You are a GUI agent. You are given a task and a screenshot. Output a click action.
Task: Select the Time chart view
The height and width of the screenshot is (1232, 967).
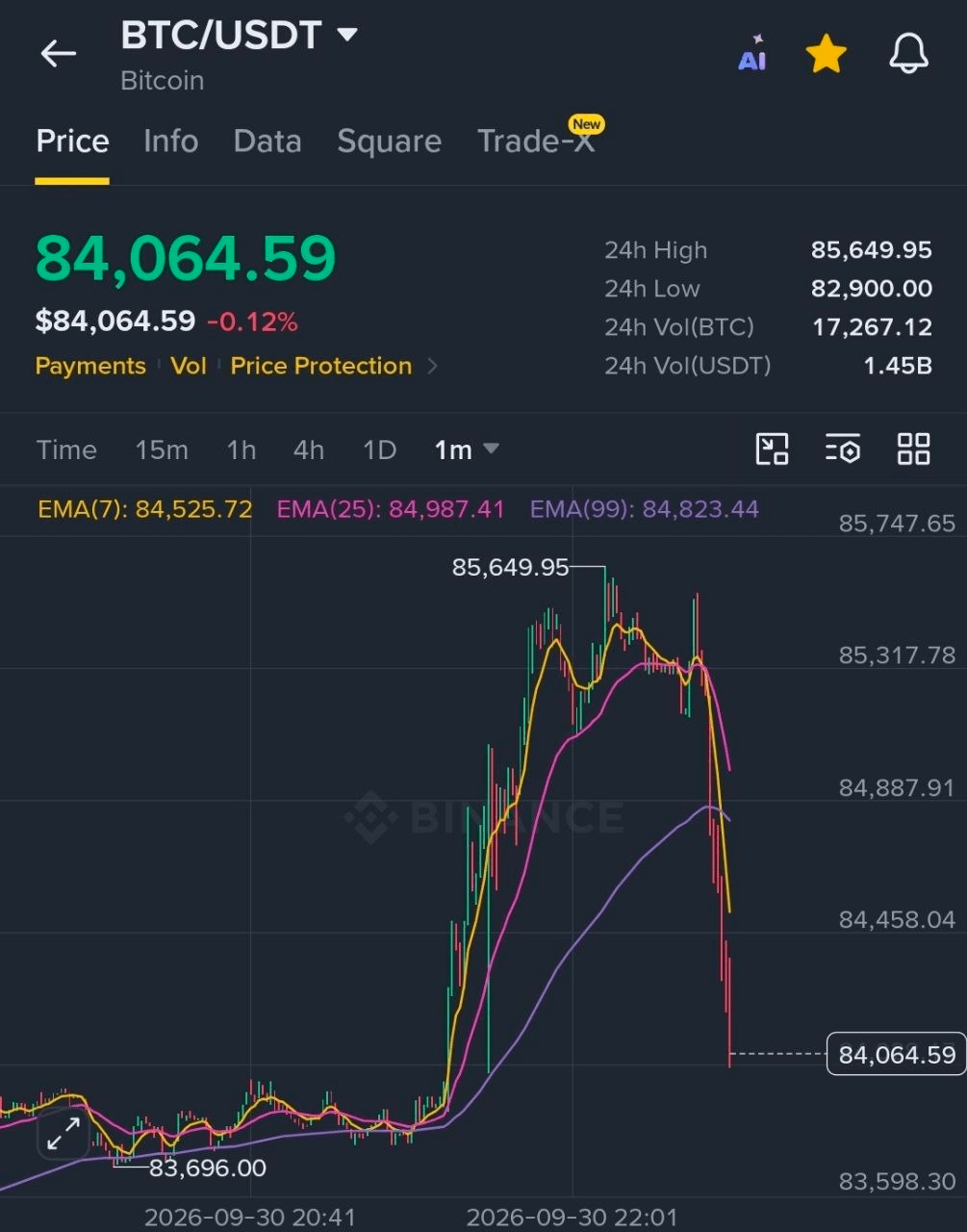coord(66,449)
